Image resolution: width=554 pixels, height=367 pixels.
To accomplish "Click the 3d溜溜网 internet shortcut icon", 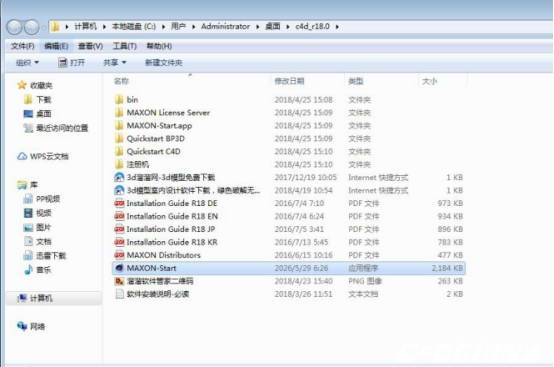I will click(x=119, y=177).
